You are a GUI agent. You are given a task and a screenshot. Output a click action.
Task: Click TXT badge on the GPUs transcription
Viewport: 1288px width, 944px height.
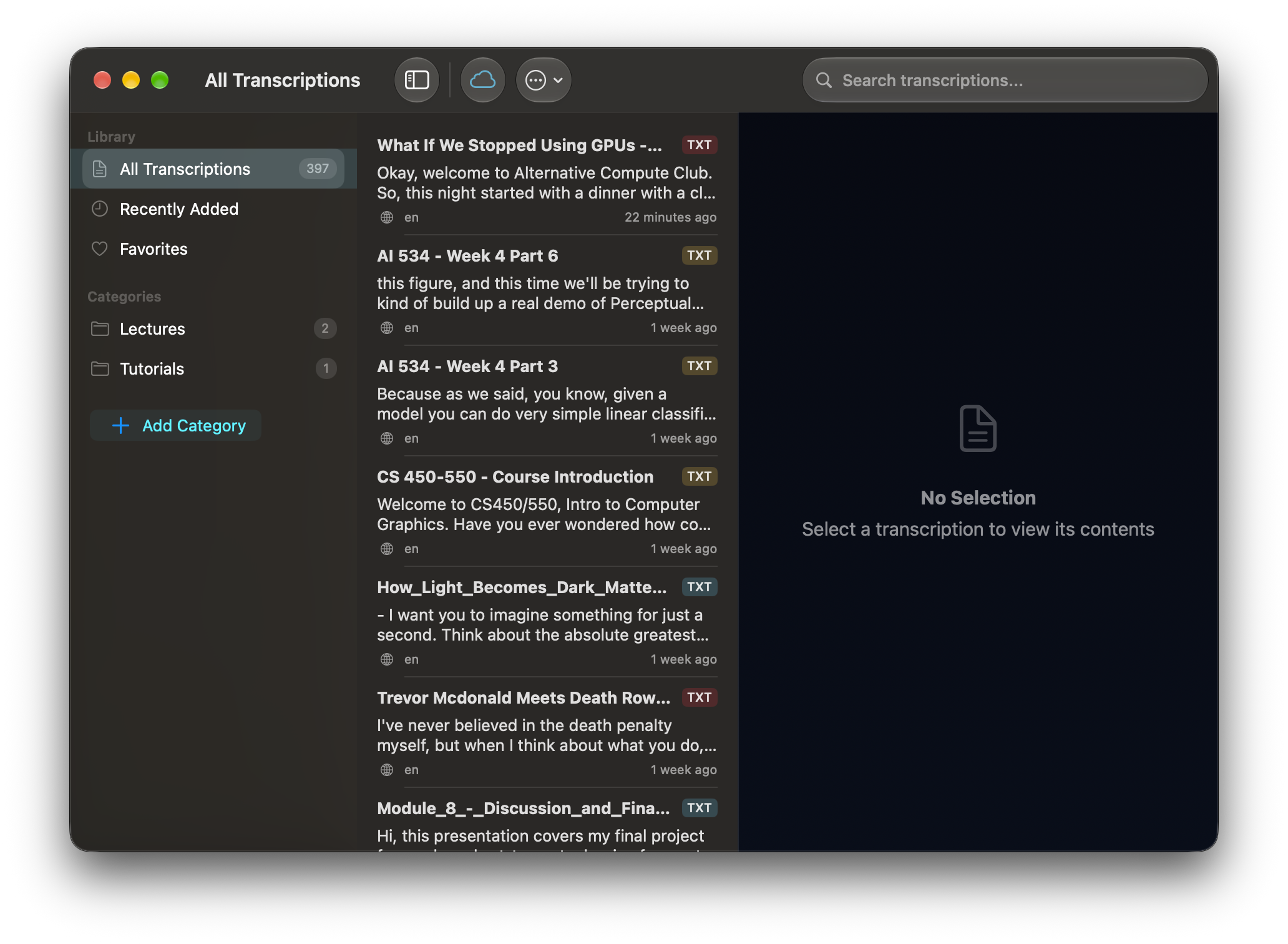pyautogui.click(x=700, y=145)
